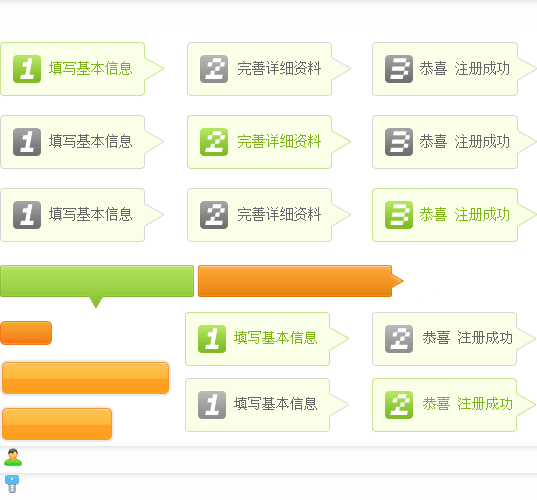Click the blue key icon at bottom left
537x500 pixels.
12,484
